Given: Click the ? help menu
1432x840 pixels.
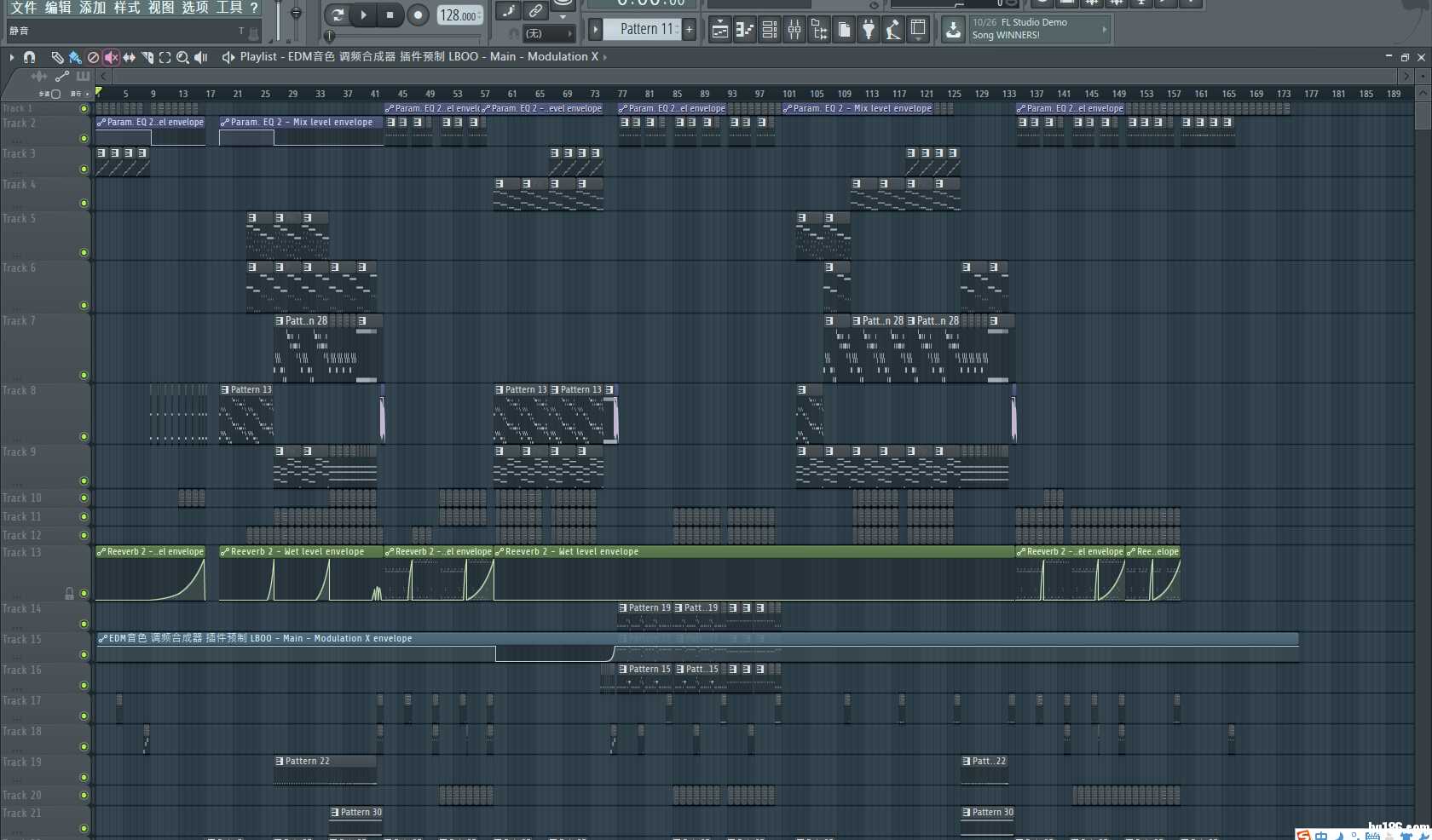Looking at the screenshot, I should coord(254,8).
